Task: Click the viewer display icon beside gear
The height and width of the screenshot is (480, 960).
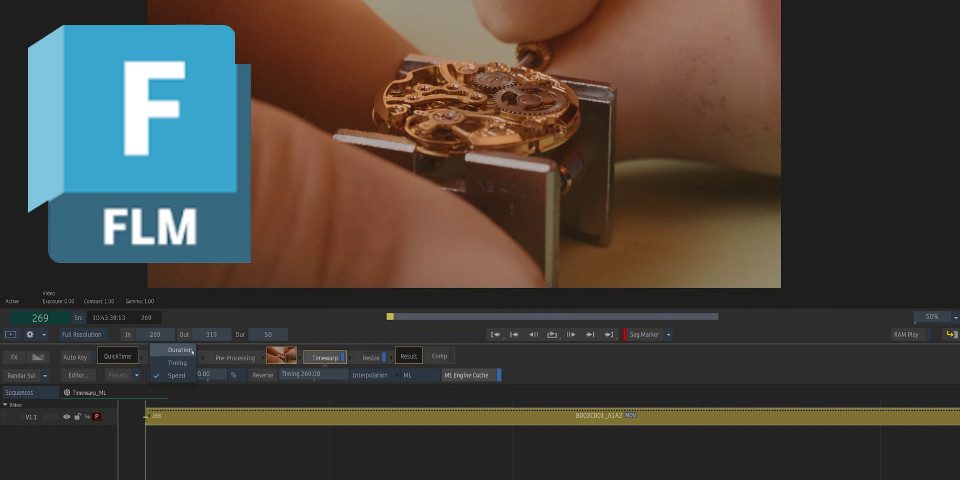Action: (x=10, y=335)
